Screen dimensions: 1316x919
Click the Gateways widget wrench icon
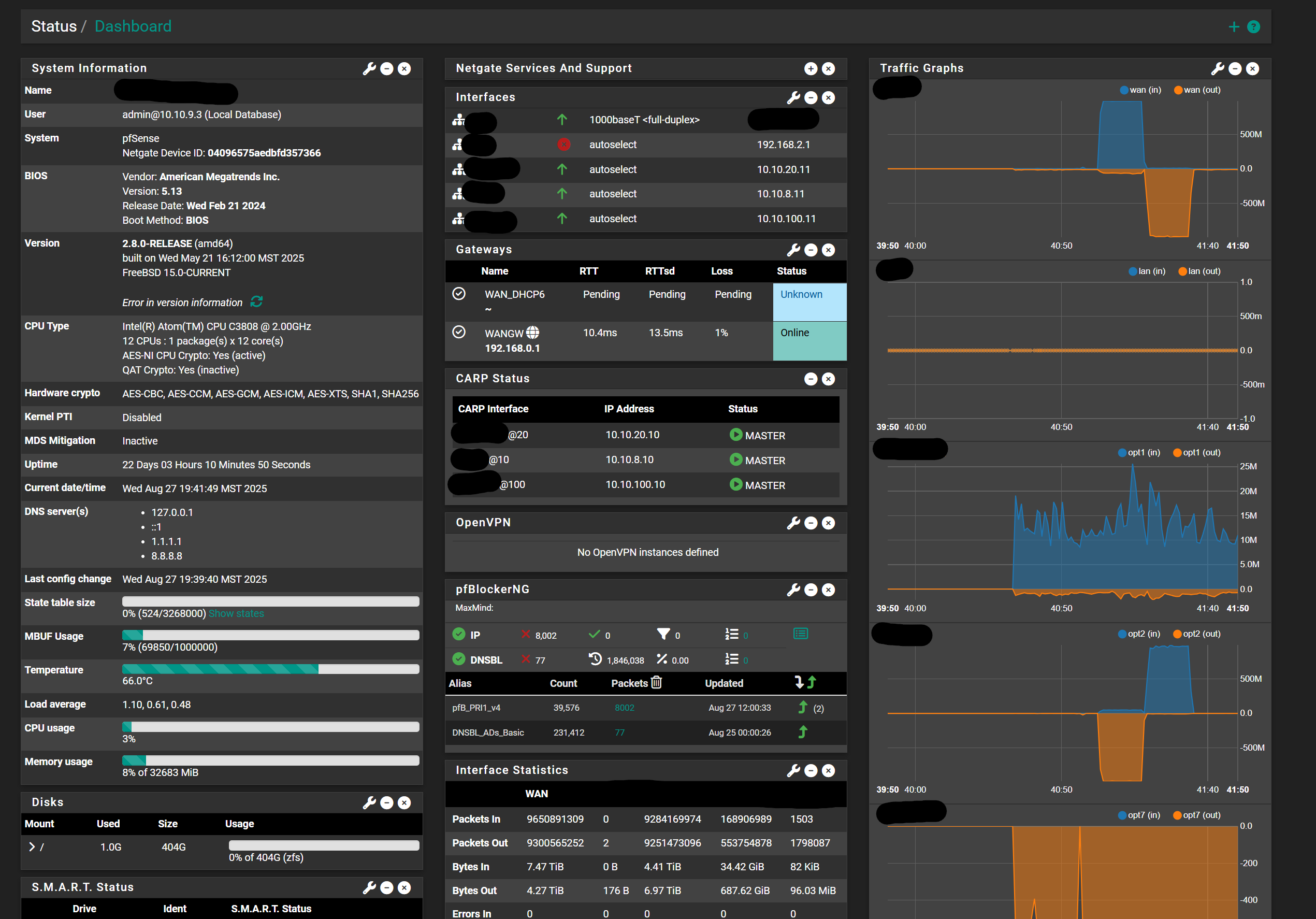click(793, 250)
